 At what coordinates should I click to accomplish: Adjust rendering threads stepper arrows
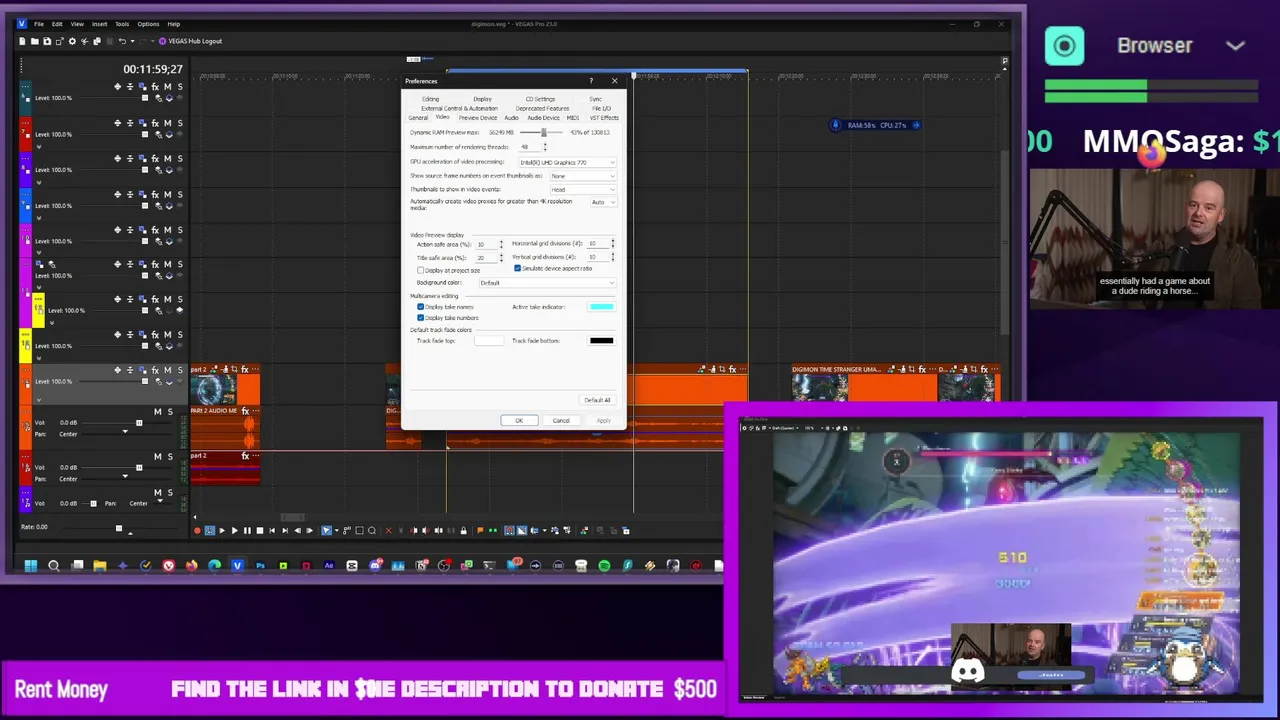545,147
